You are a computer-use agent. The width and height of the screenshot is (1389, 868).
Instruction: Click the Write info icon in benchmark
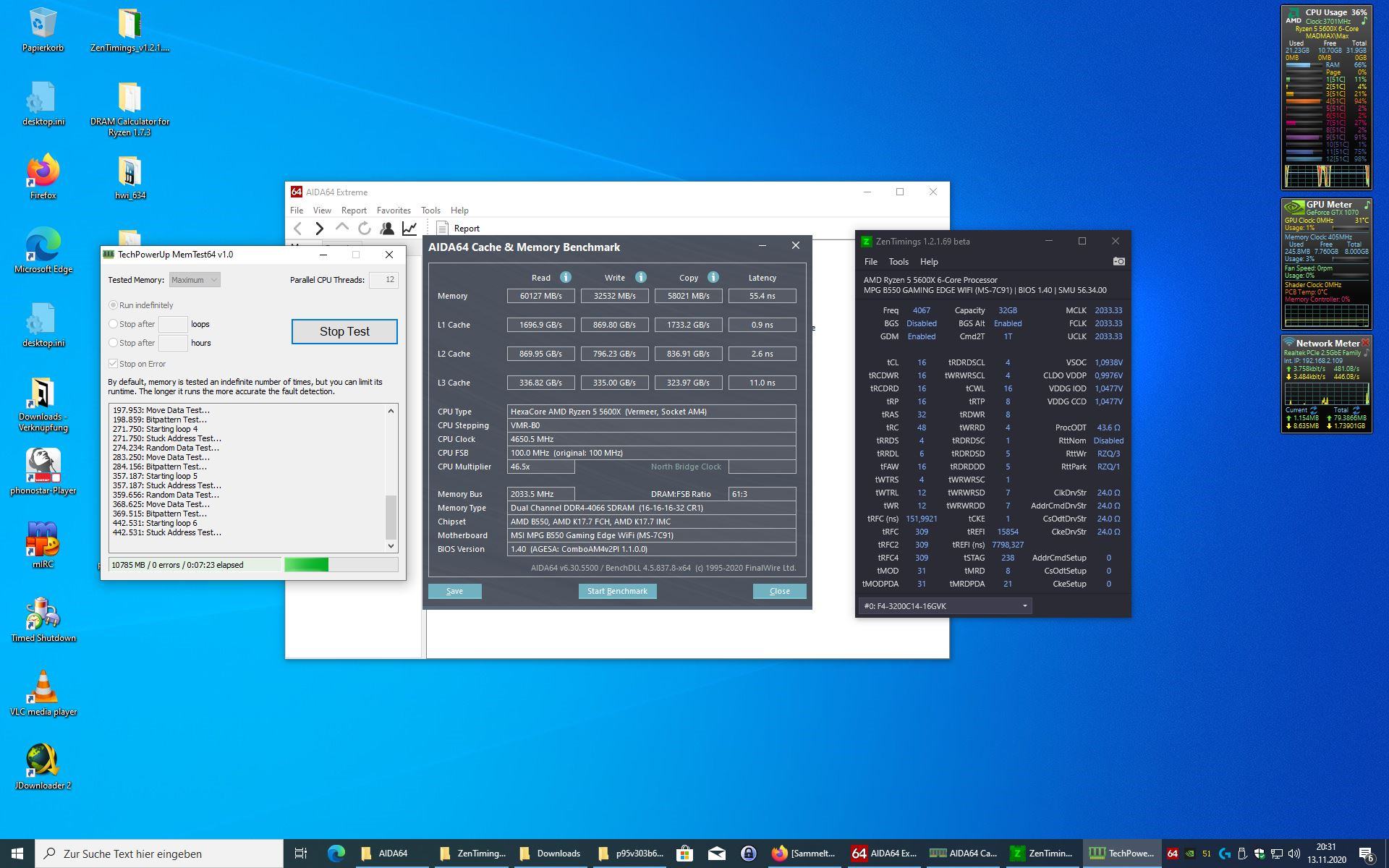[640, 277]
